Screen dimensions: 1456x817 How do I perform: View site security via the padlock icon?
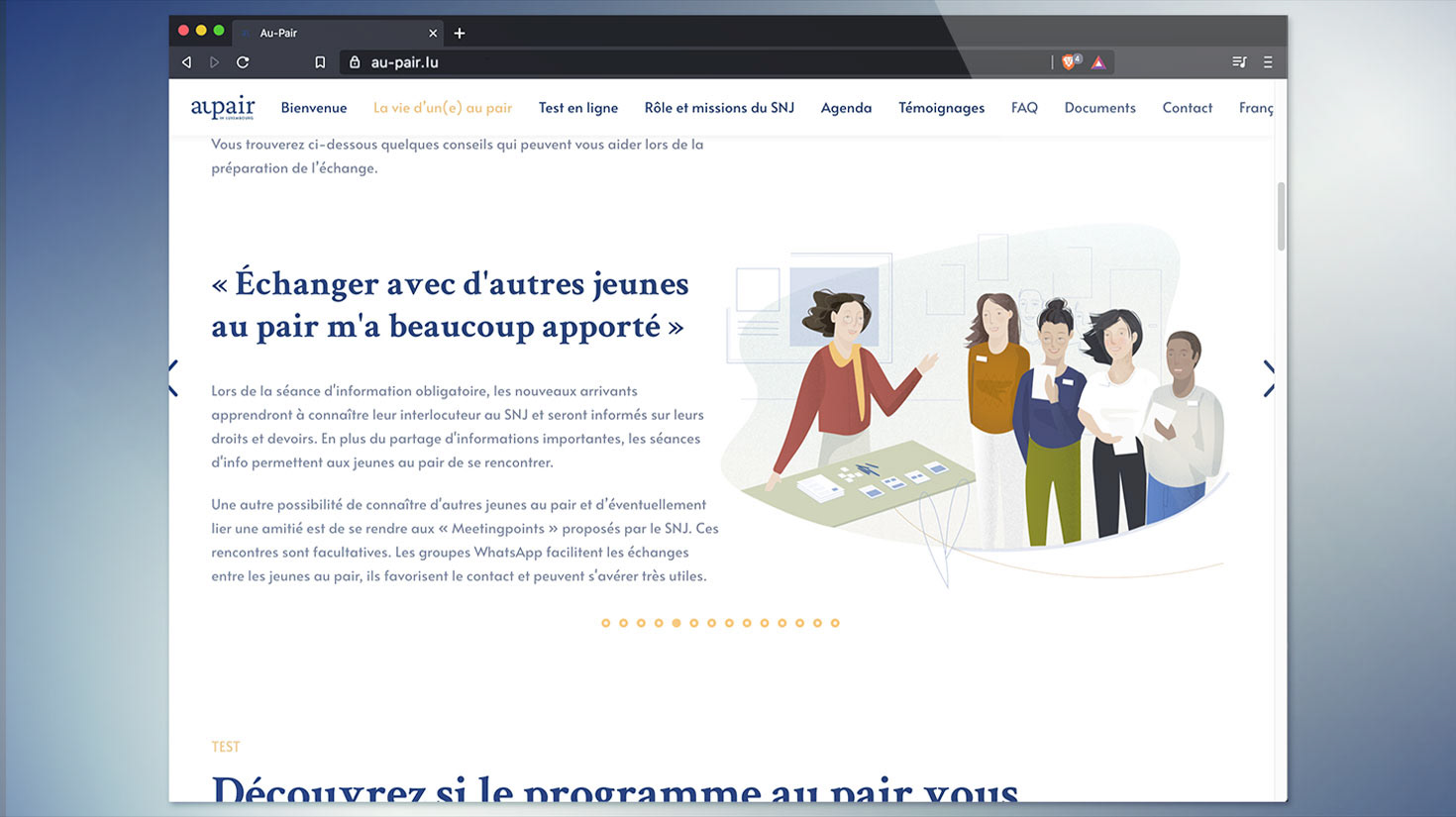point(355,62)
